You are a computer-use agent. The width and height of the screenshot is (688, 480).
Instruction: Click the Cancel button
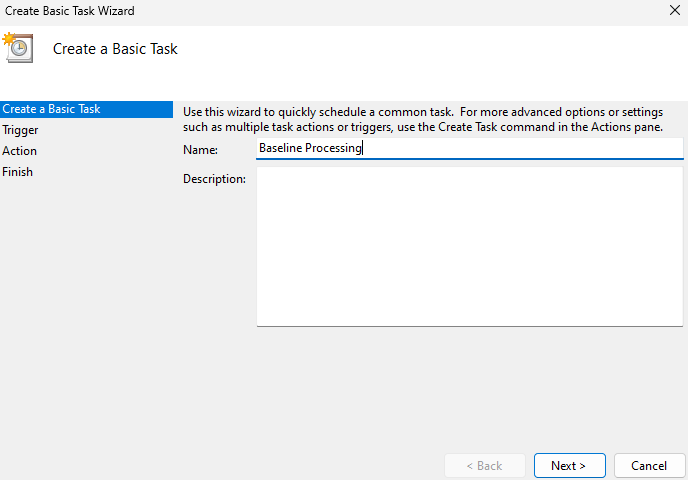click(649, 466)
